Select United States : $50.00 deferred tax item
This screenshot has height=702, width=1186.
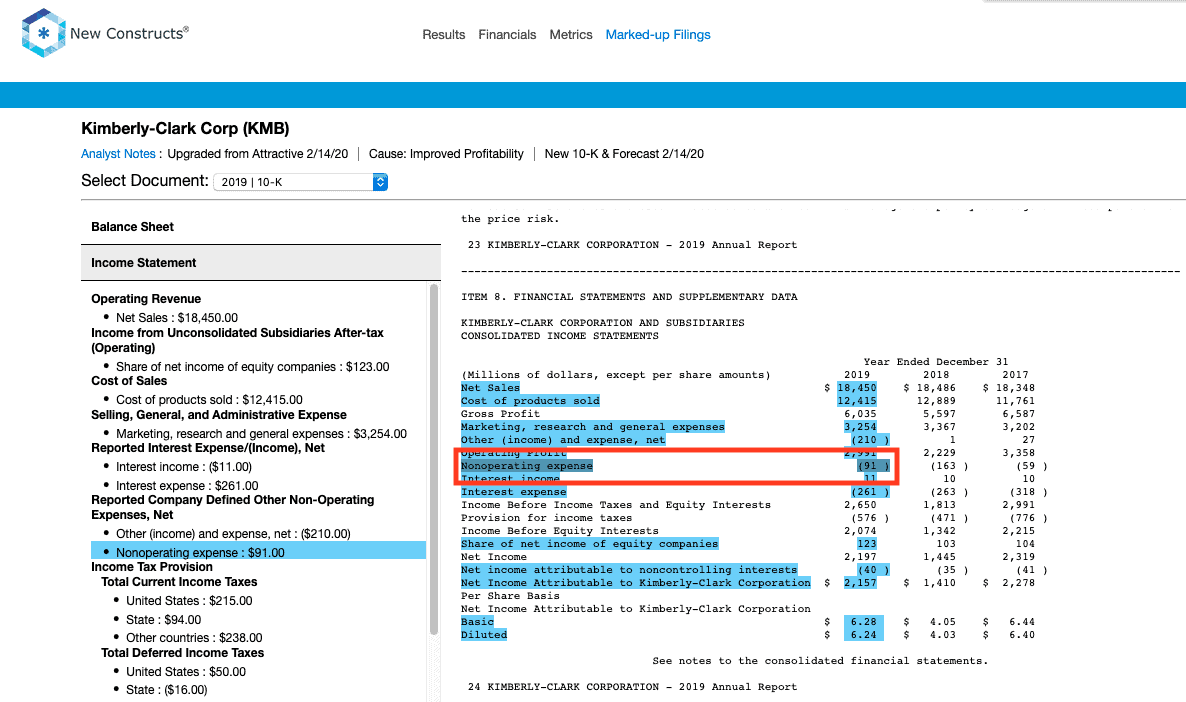(x=186, y=672)
